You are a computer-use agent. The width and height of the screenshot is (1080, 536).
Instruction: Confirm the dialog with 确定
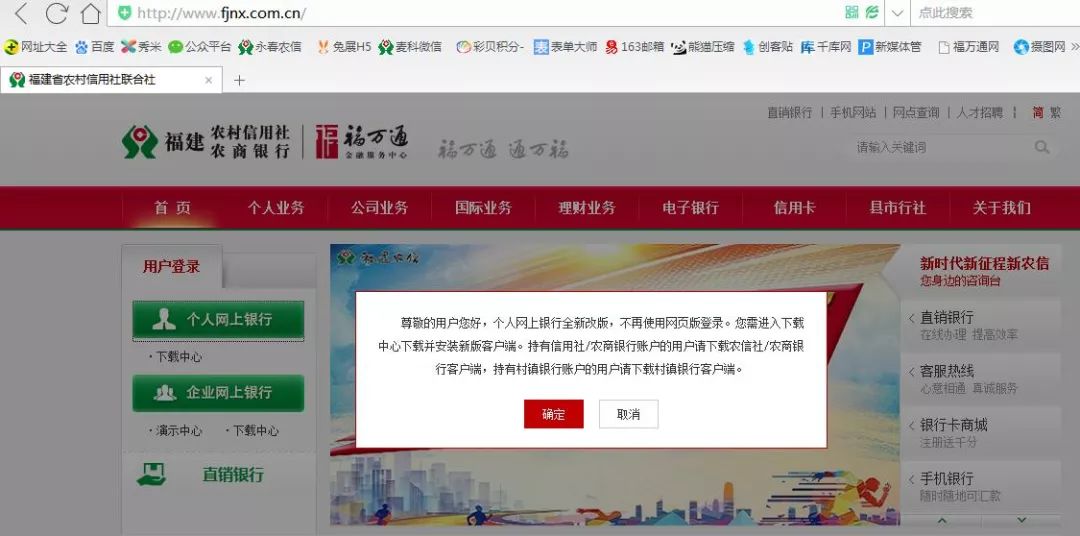coord(553,414)
